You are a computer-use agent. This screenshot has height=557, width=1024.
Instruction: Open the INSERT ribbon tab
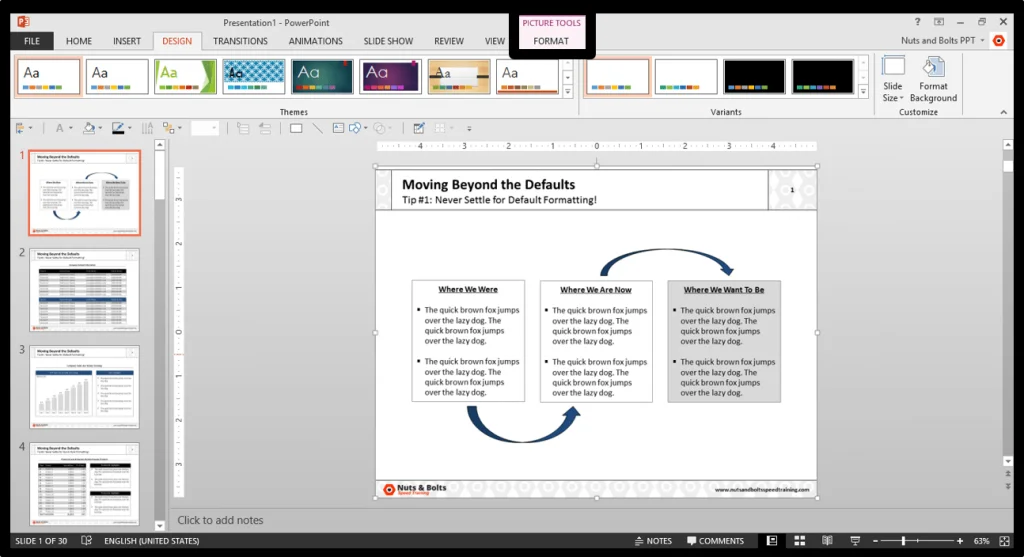coord(127,40)
